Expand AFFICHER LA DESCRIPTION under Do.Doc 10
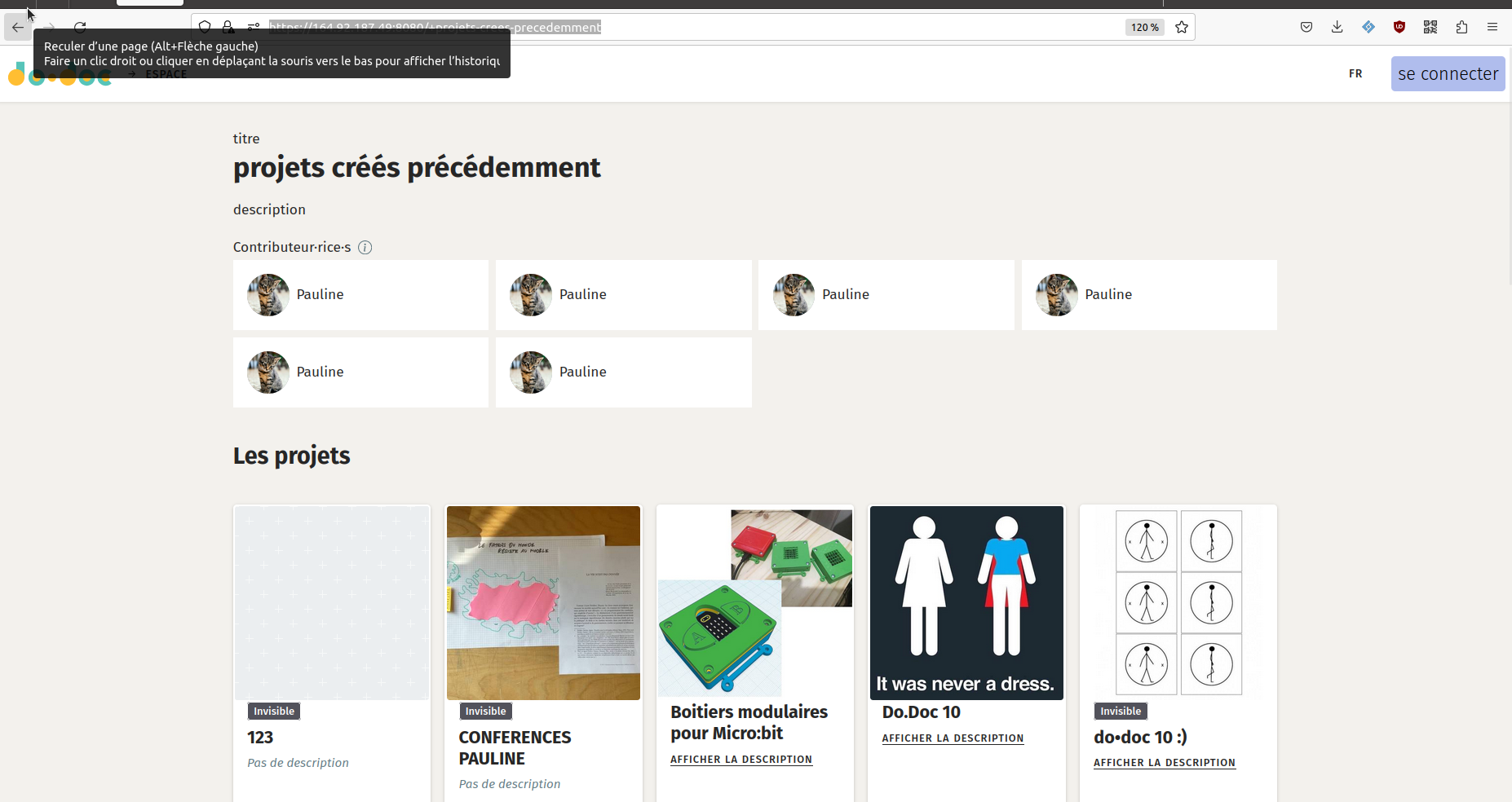1512x802 pixels. coord(953,738)
